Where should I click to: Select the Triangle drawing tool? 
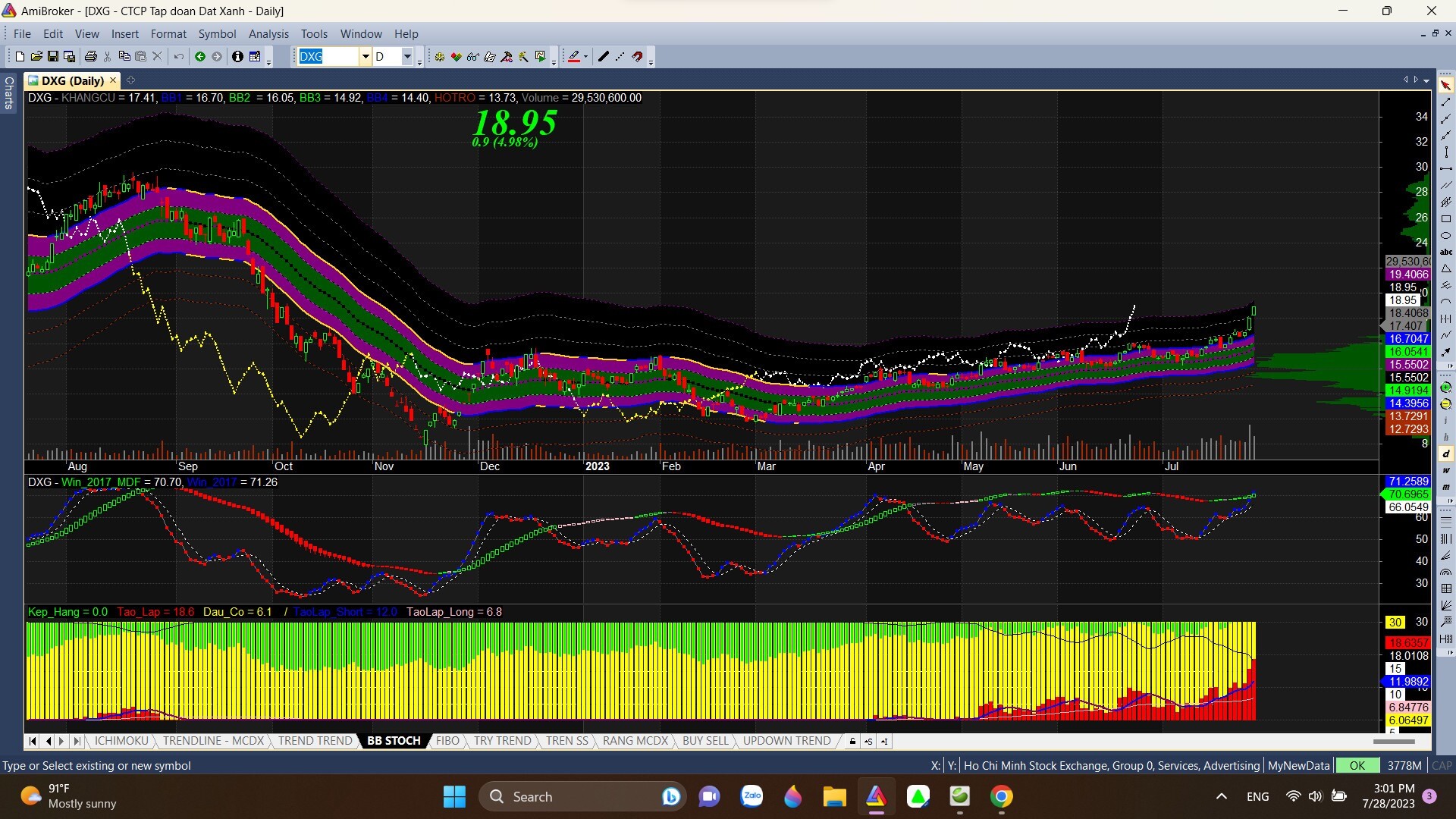pos(1446,268)
